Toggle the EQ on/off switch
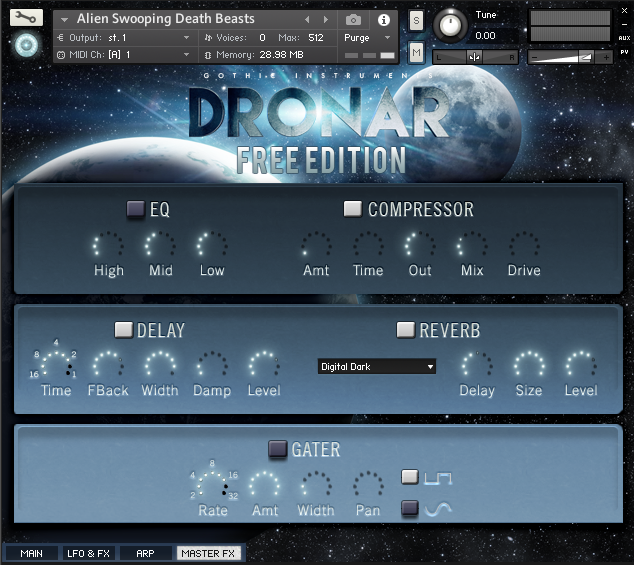This screenshot has width=634, height=565. tap(135, 209)
